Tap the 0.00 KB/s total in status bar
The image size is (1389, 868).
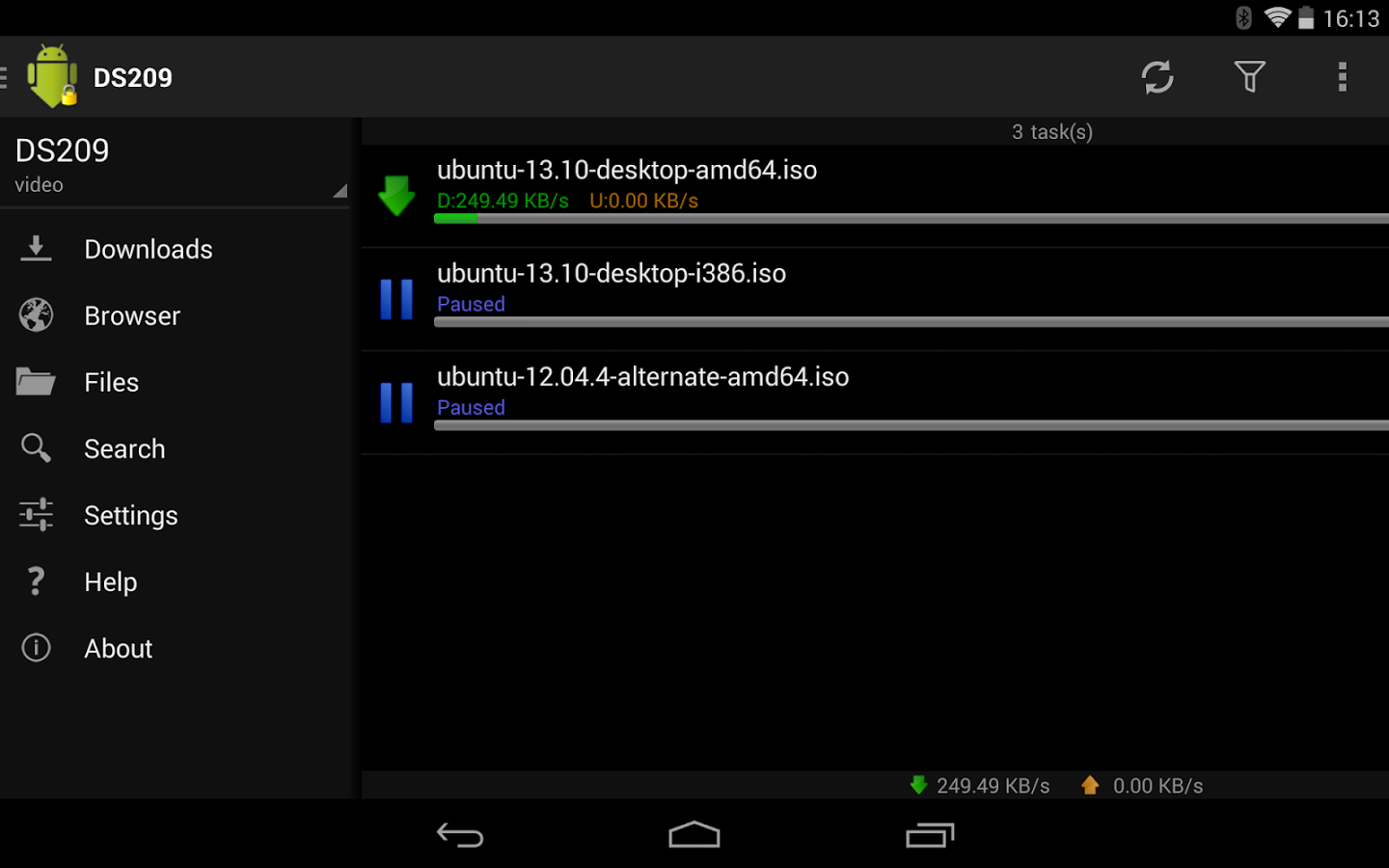(x=1157, y=786)
